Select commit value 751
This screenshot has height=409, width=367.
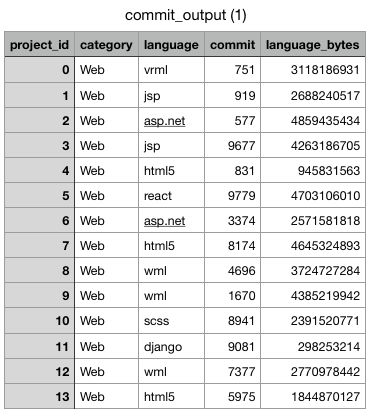click(x=232, y=70)
